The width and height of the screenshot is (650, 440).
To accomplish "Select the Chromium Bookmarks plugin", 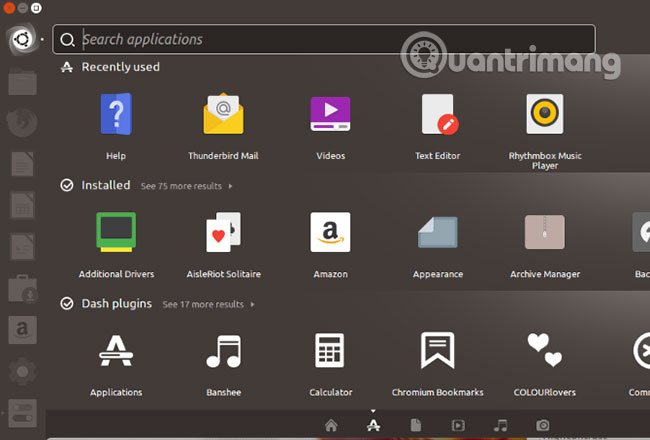I will click(x=438, y=350).
